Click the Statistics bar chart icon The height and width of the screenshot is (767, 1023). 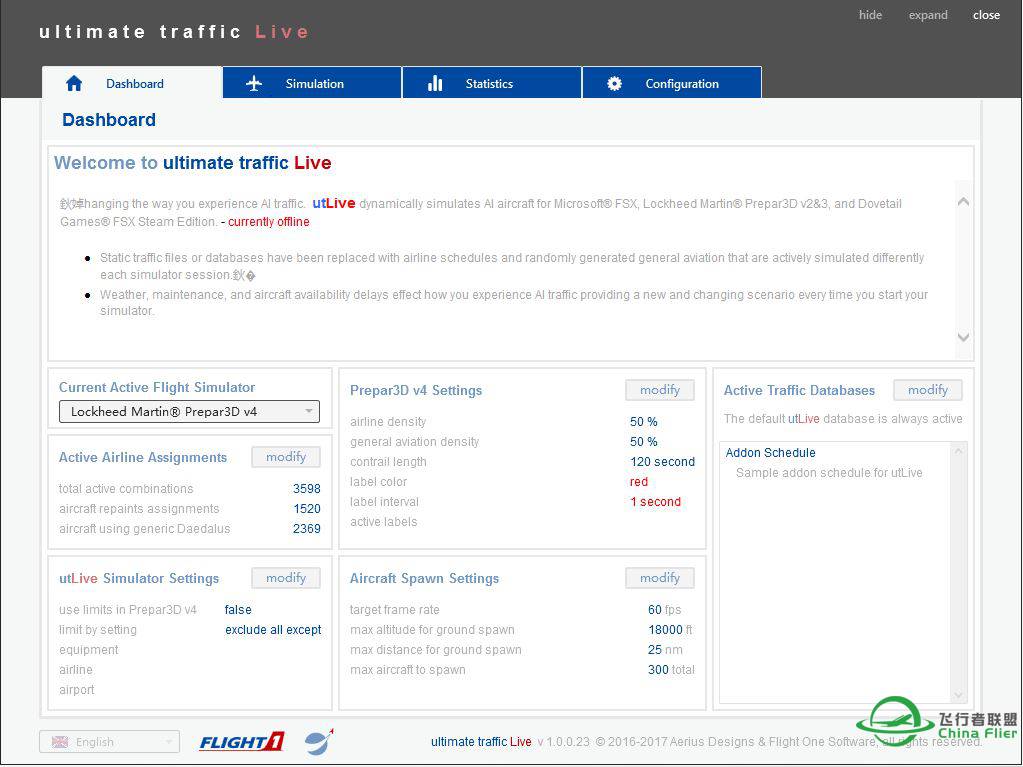435,83
